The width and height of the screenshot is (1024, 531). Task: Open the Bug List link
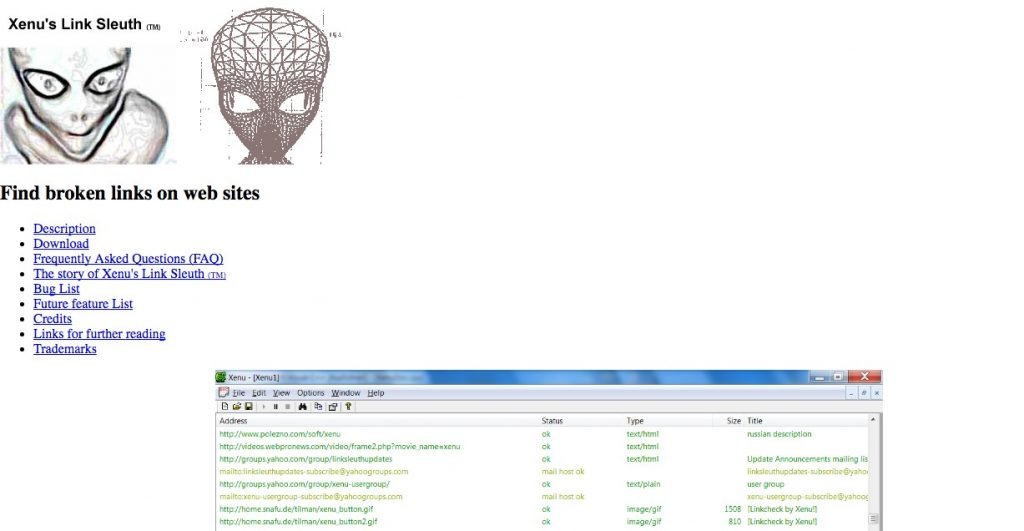(x=56, y=289)
